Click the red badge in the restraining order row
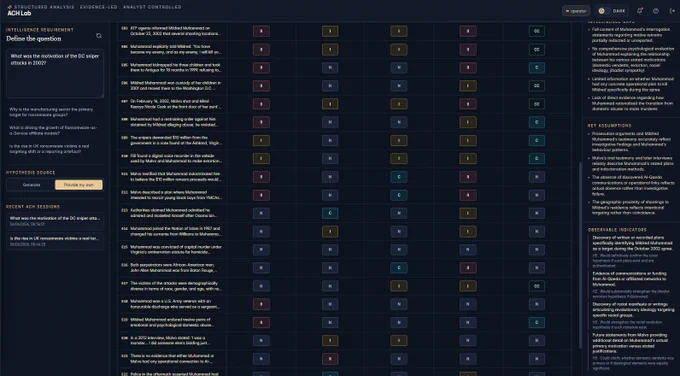This screenshot has height=376, width=680. pyautogui.click(x=261, y=122)
